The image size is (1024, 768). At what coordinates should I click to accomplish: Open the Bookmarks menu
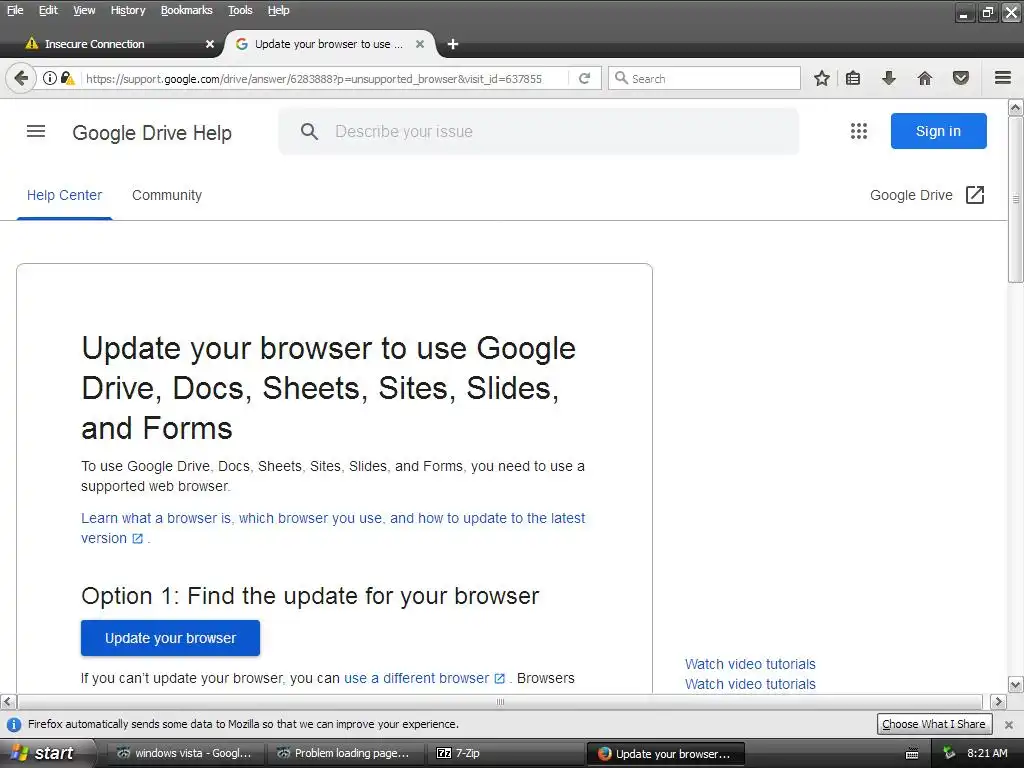point(187,10)
